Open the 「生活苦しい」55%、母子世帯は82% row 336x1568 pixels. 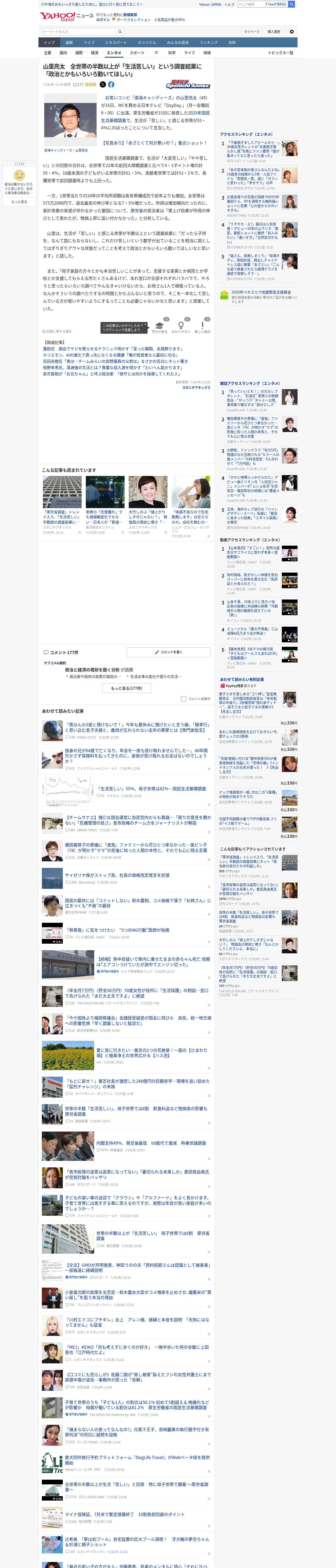click(127, 791)
